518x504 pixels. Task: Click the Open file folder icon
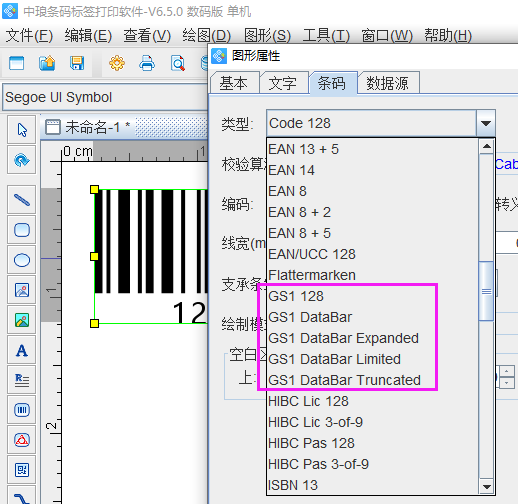click(x=47, y=63)
